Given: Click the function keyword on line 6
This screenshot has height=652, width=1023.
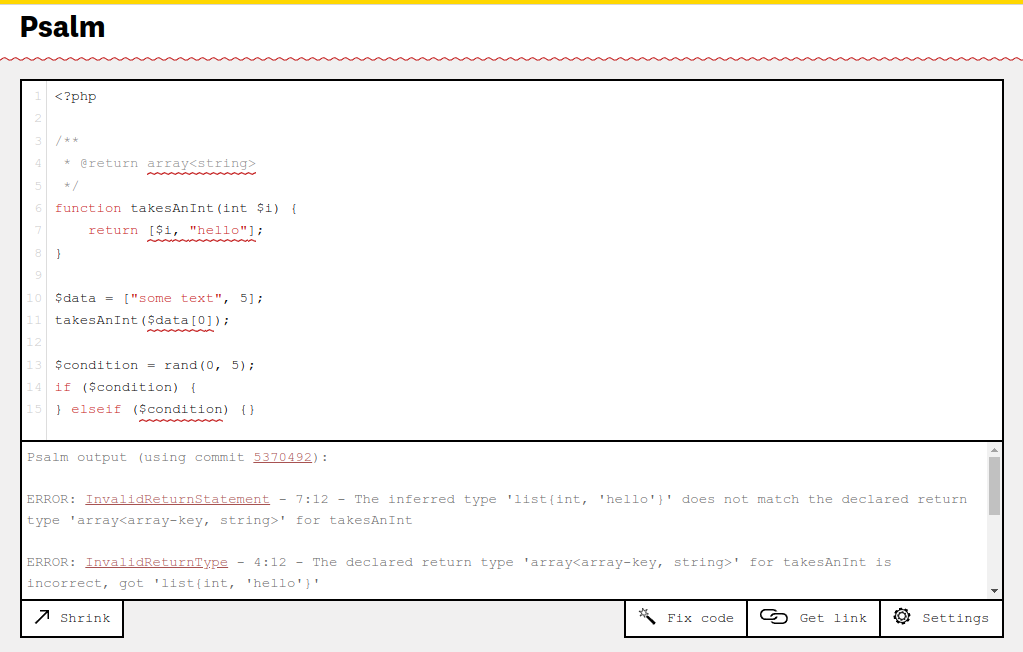Looking at the screenshot, I should [x=88, y=208].
